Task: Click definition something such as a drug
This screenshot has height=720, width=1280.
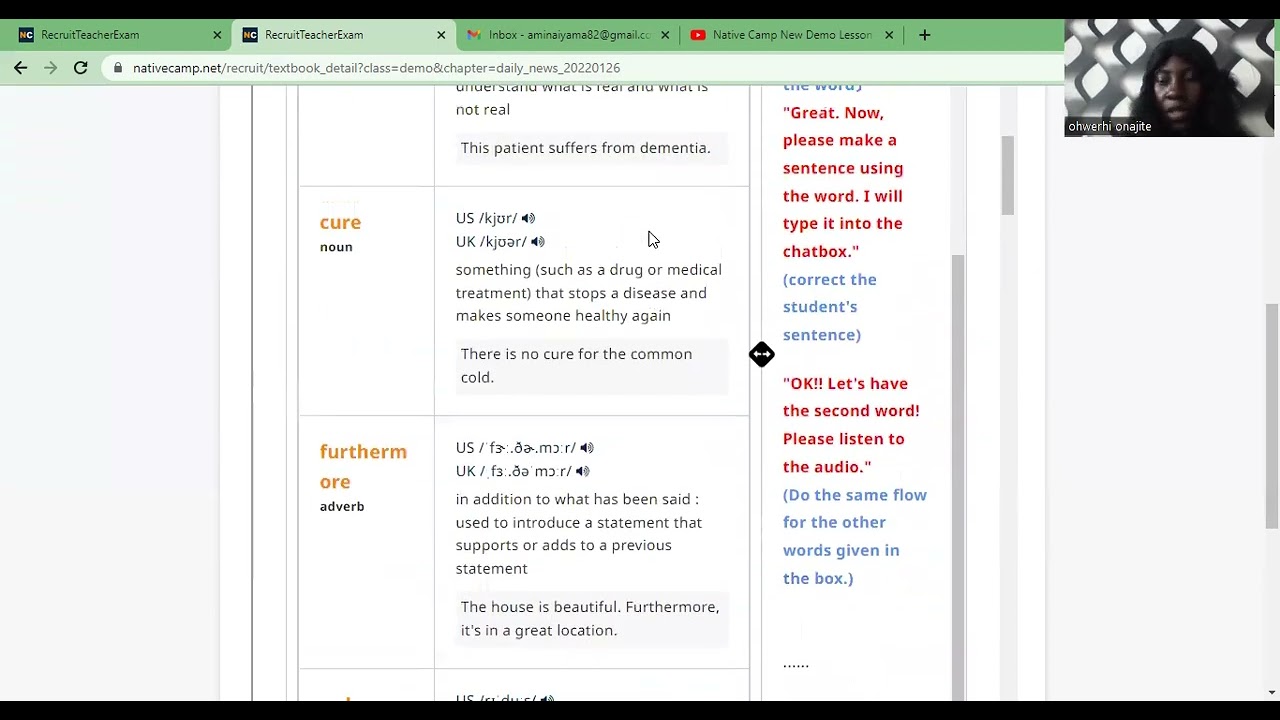Action: (x=588, y=292)
